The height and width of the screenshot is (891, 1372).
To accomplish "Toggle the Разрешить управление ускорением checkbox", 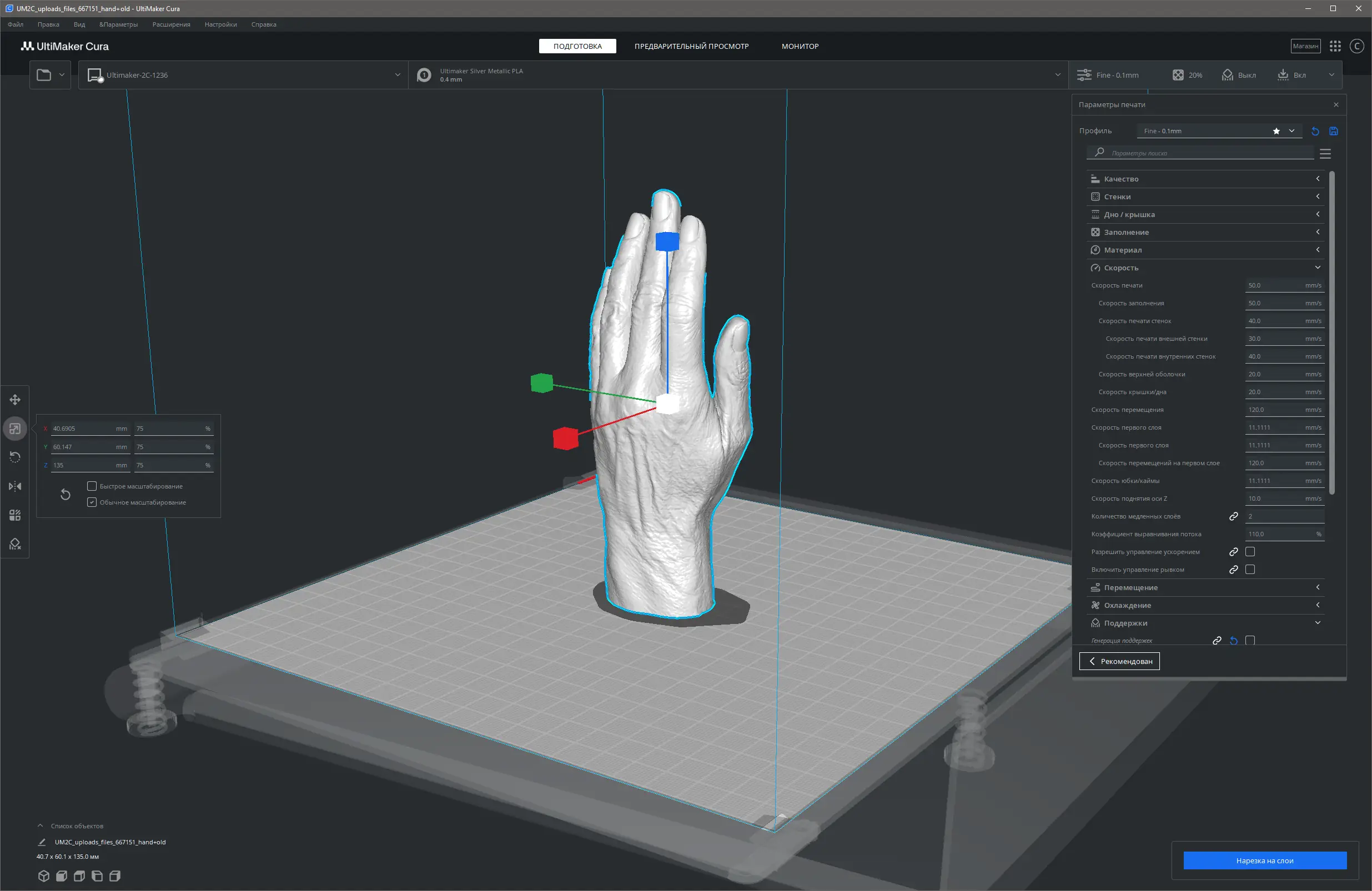I will [1250, 552].
